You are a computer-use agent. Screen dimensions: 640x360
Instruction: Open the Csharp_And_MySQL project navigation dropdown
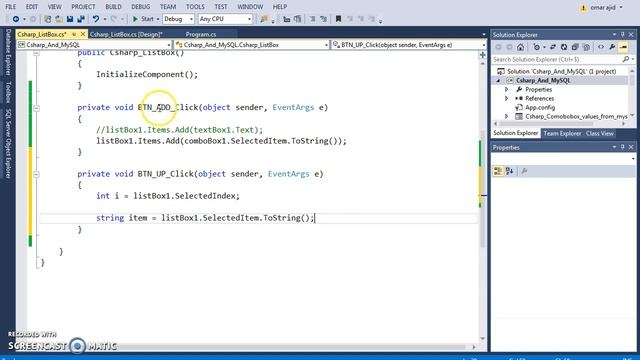[x=94, y=45]
